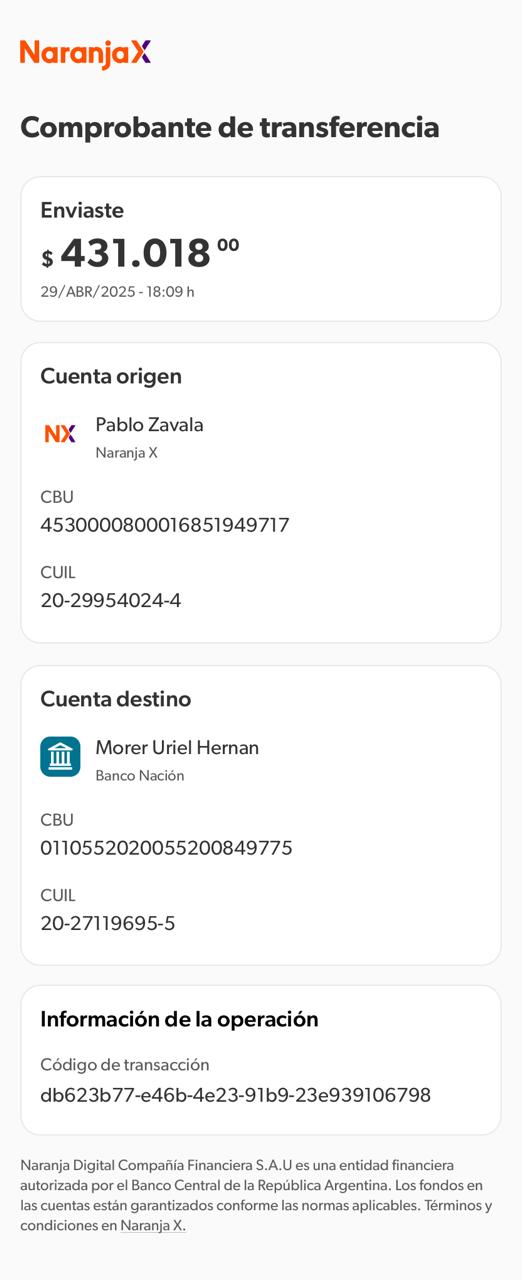
Task: Select the destination CBU 0110552020055200849775
Action: click(x=166, y=848)
